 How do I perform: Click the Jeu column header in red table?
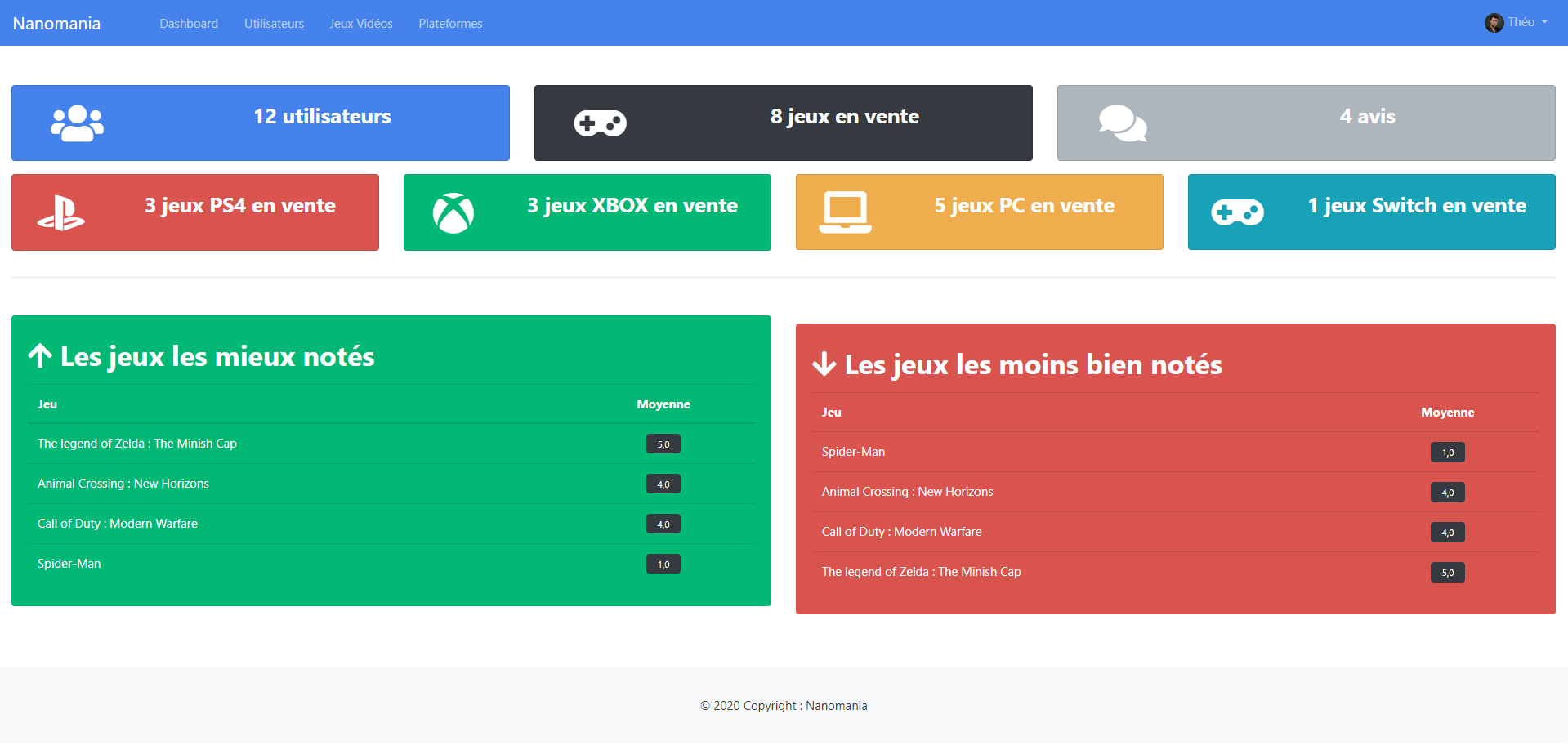832,413
